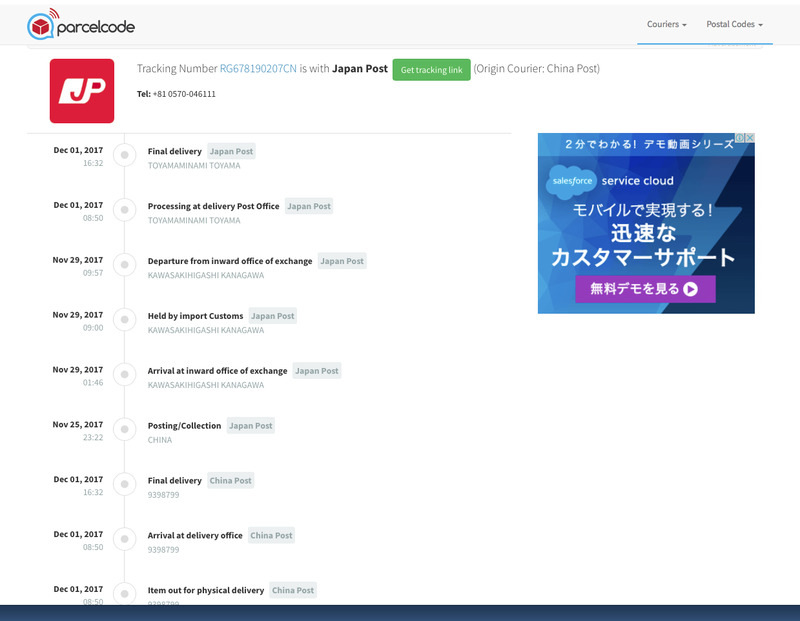Click timeline circle for Posting/Collection event
Viewport: 800px width, 621px height.
pyautogui.click(x=124, y=430)
